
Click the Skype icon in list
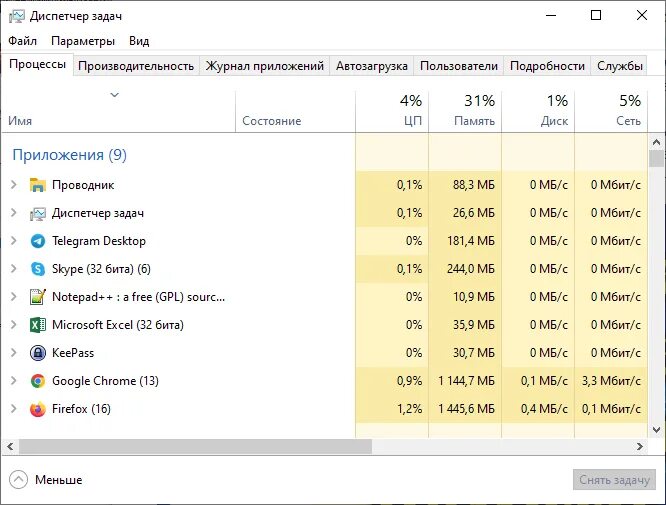[37, 269]
